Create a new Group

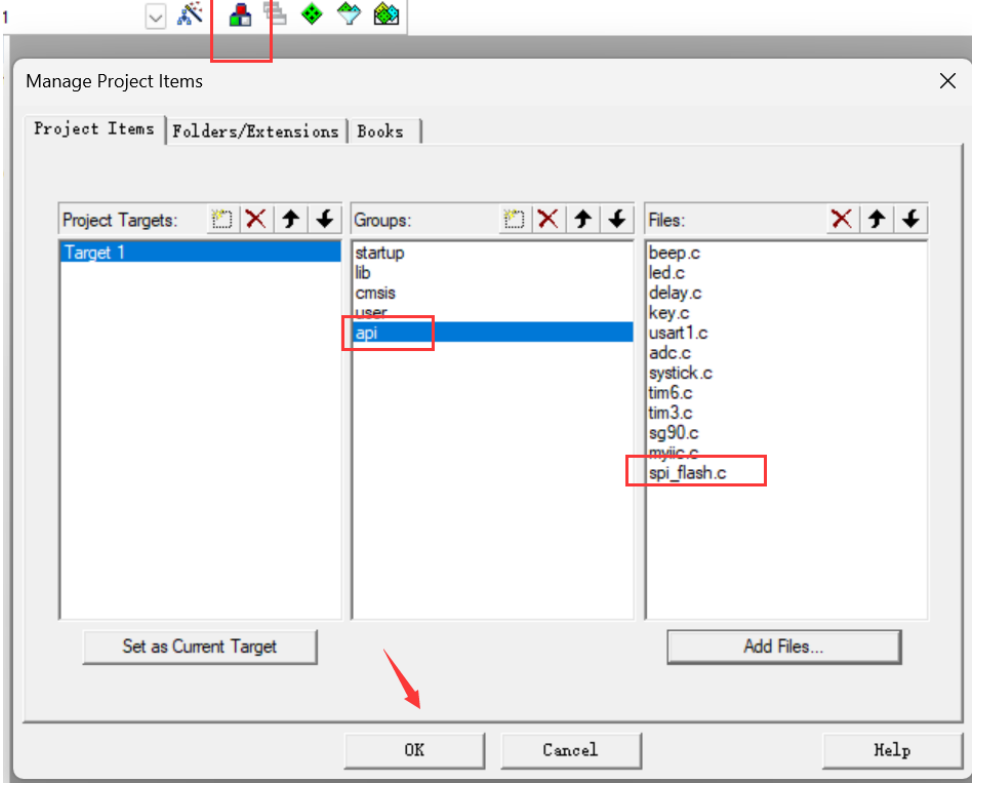(x=514, y=220)
